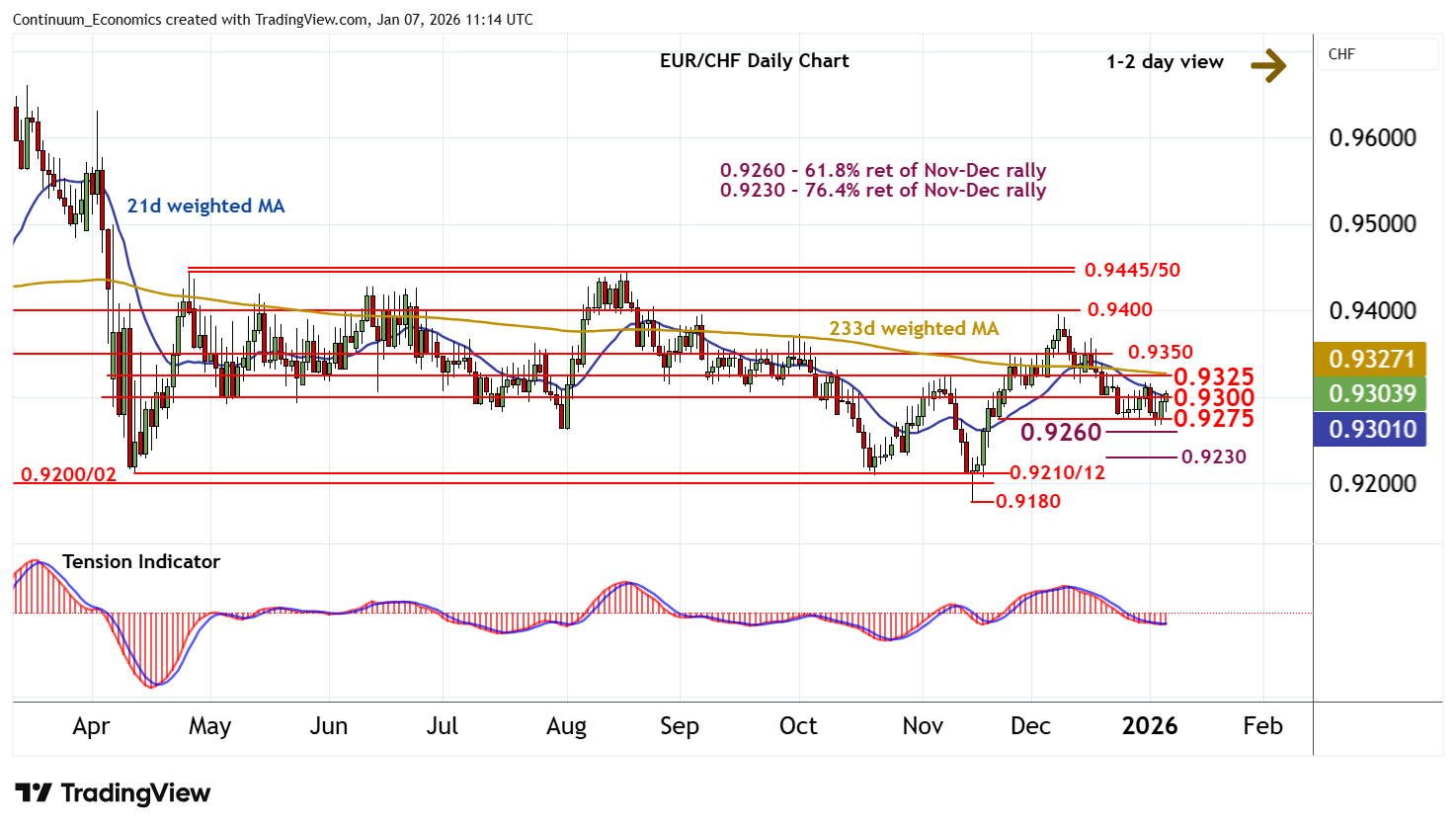
Task: Click the 233d weighted MA label
Action: (x=914, y=328)
